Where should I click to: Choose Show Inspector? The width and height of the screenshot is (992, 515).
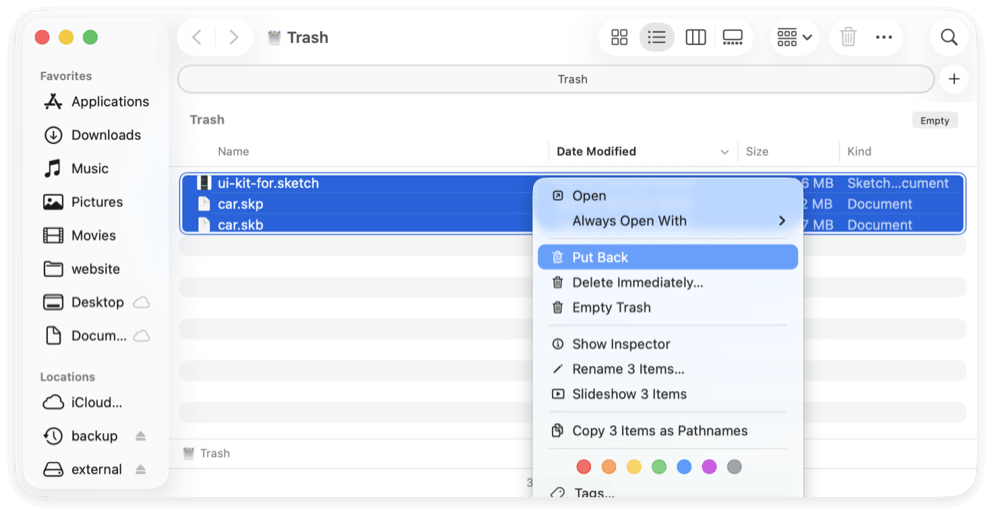point(667,344)
